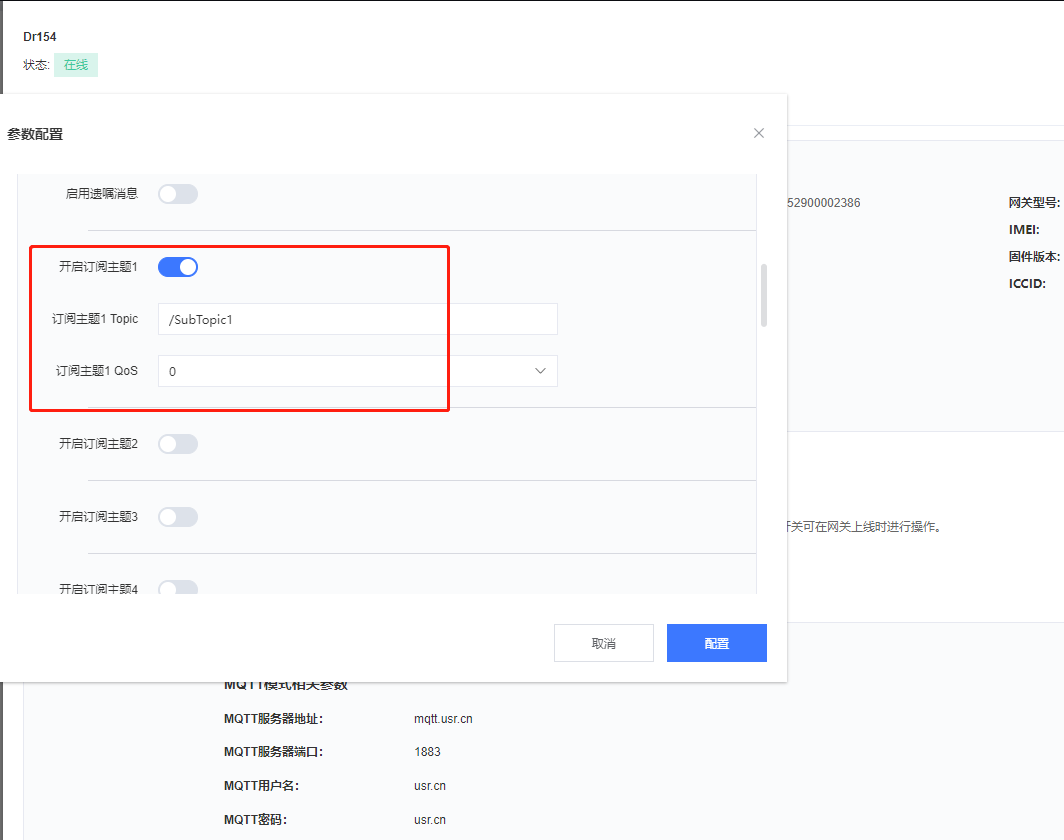The height and width of the screenshot is (840, 1064).
Task: Click the dialog's vertical scrollbar thumb
Action: (x=764, y=295)
